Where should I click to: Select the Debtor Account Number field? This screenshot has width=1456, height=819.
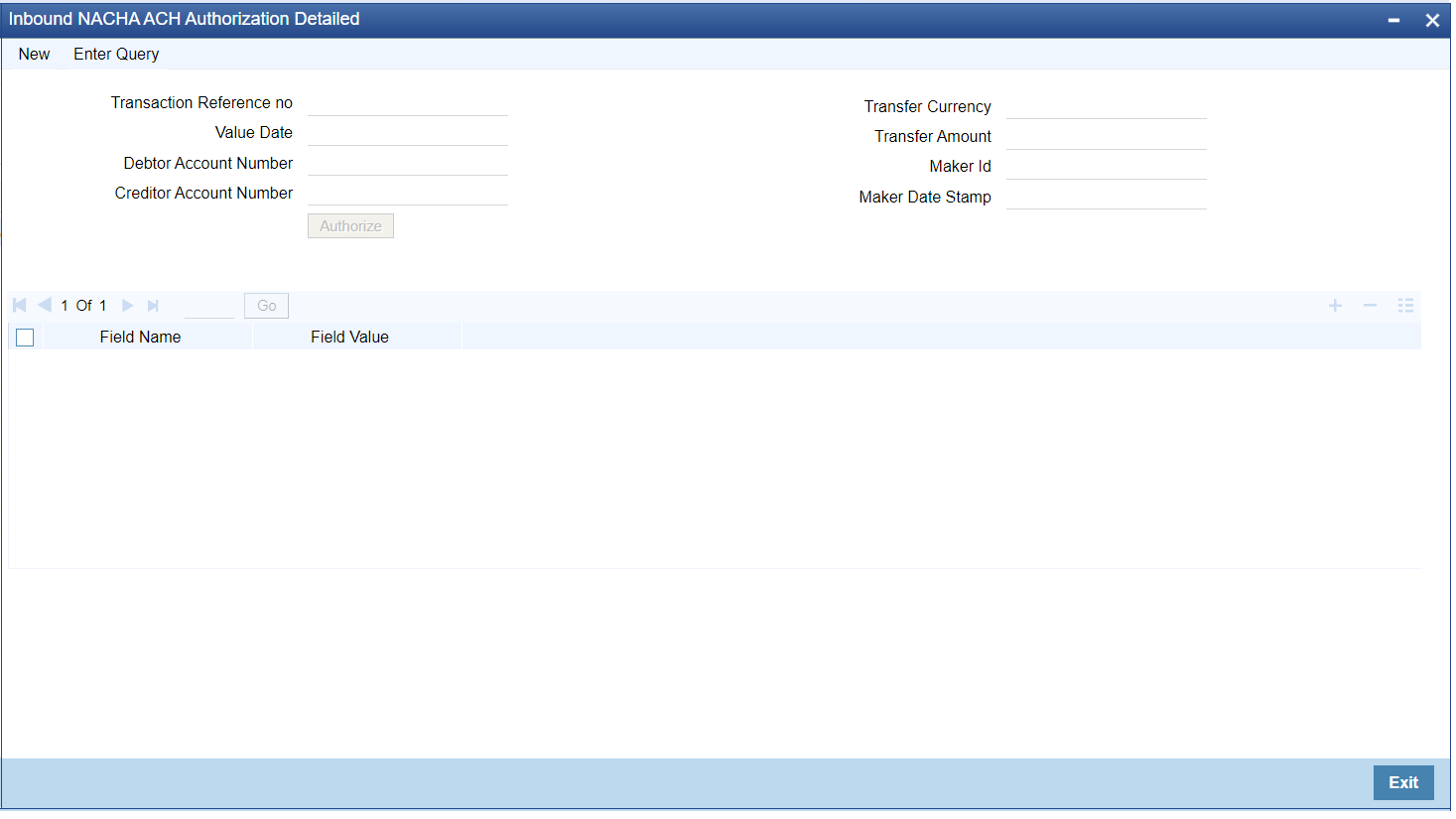408,163
